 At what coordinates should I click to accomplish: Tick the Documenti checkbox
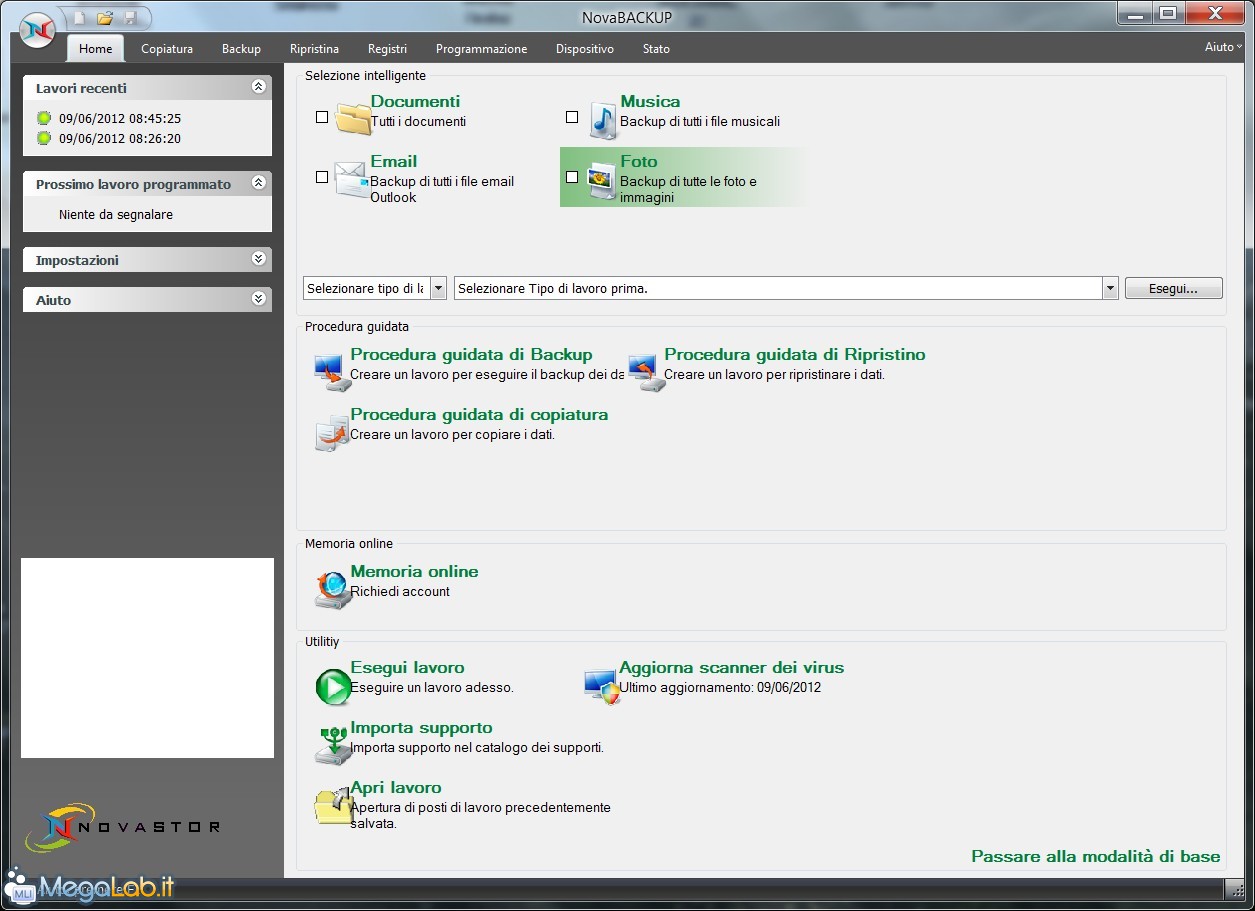[322, 117]
